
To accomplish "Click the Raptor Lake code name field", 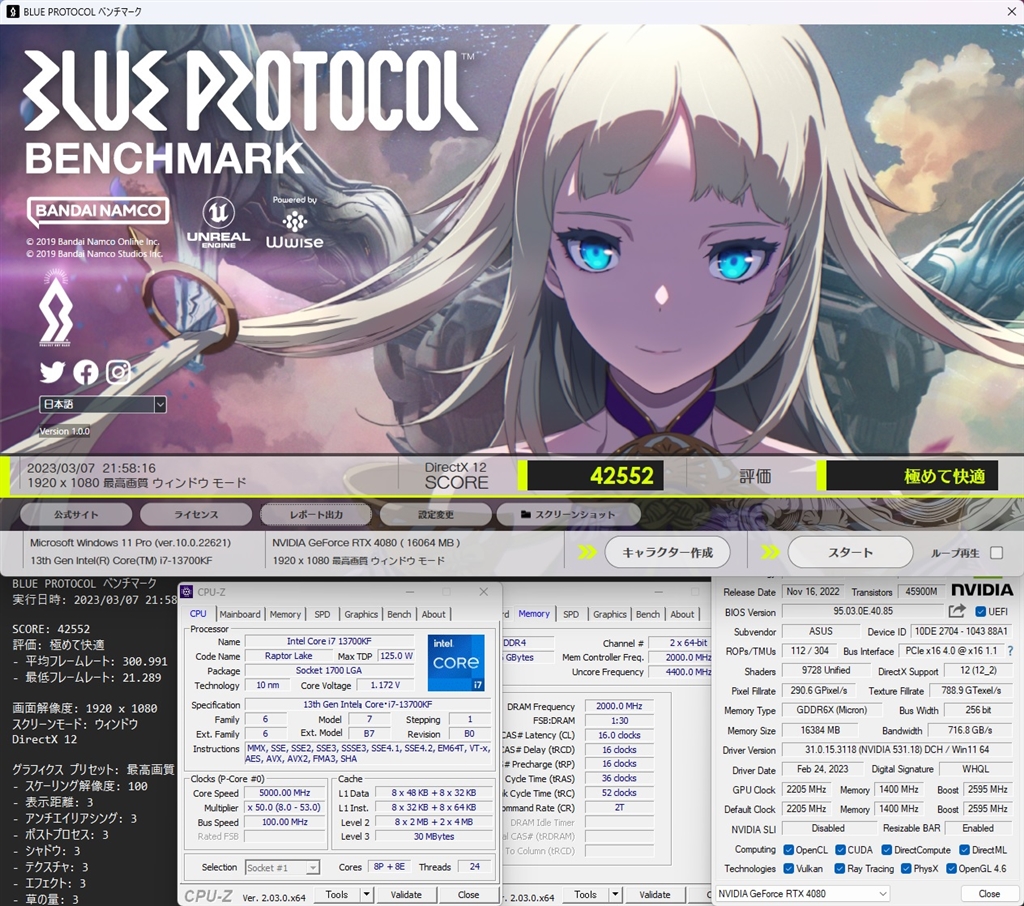I will click(x=288, y=656).
